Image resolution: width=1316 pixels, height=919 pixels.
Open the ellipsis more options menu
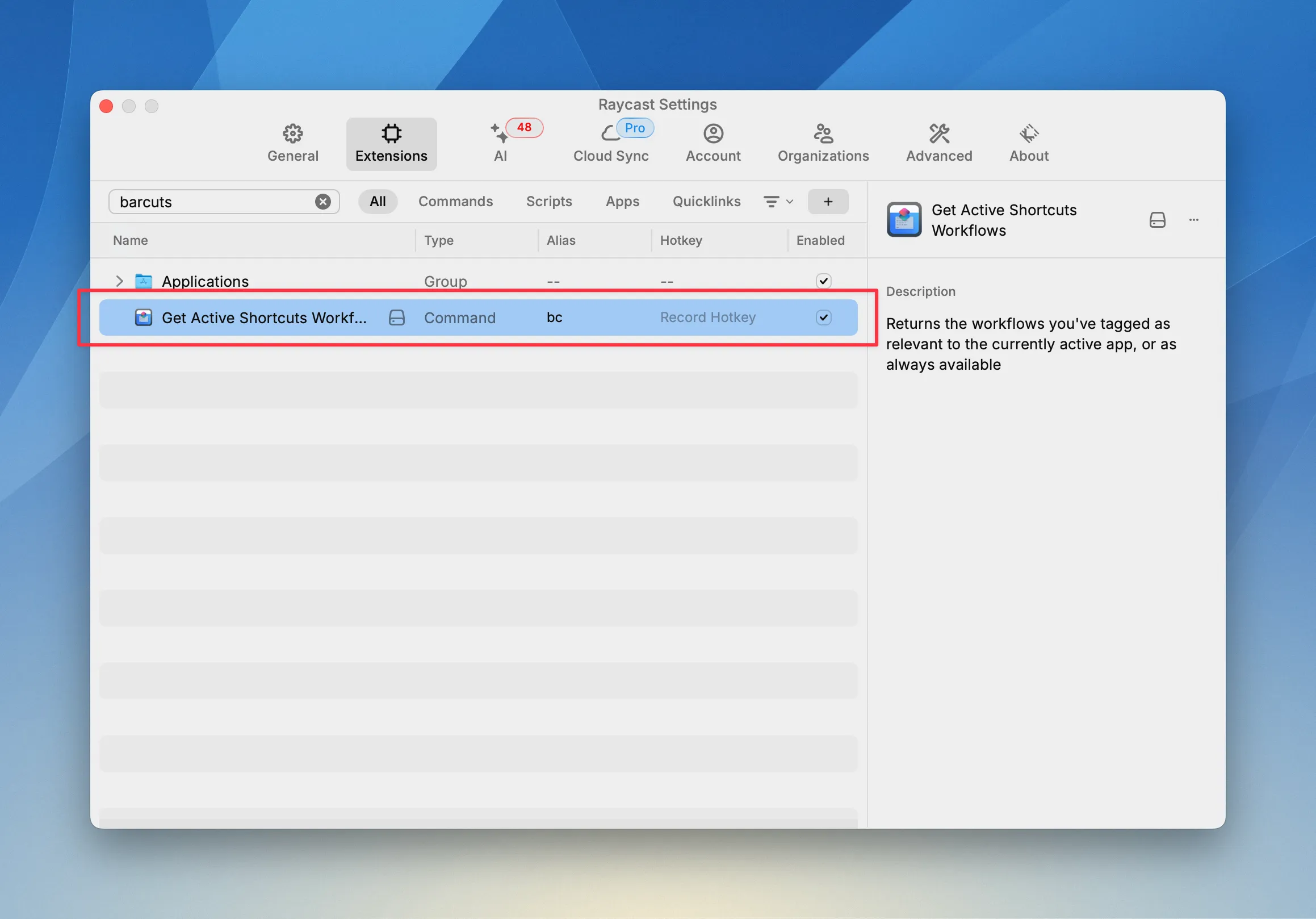1193,220
